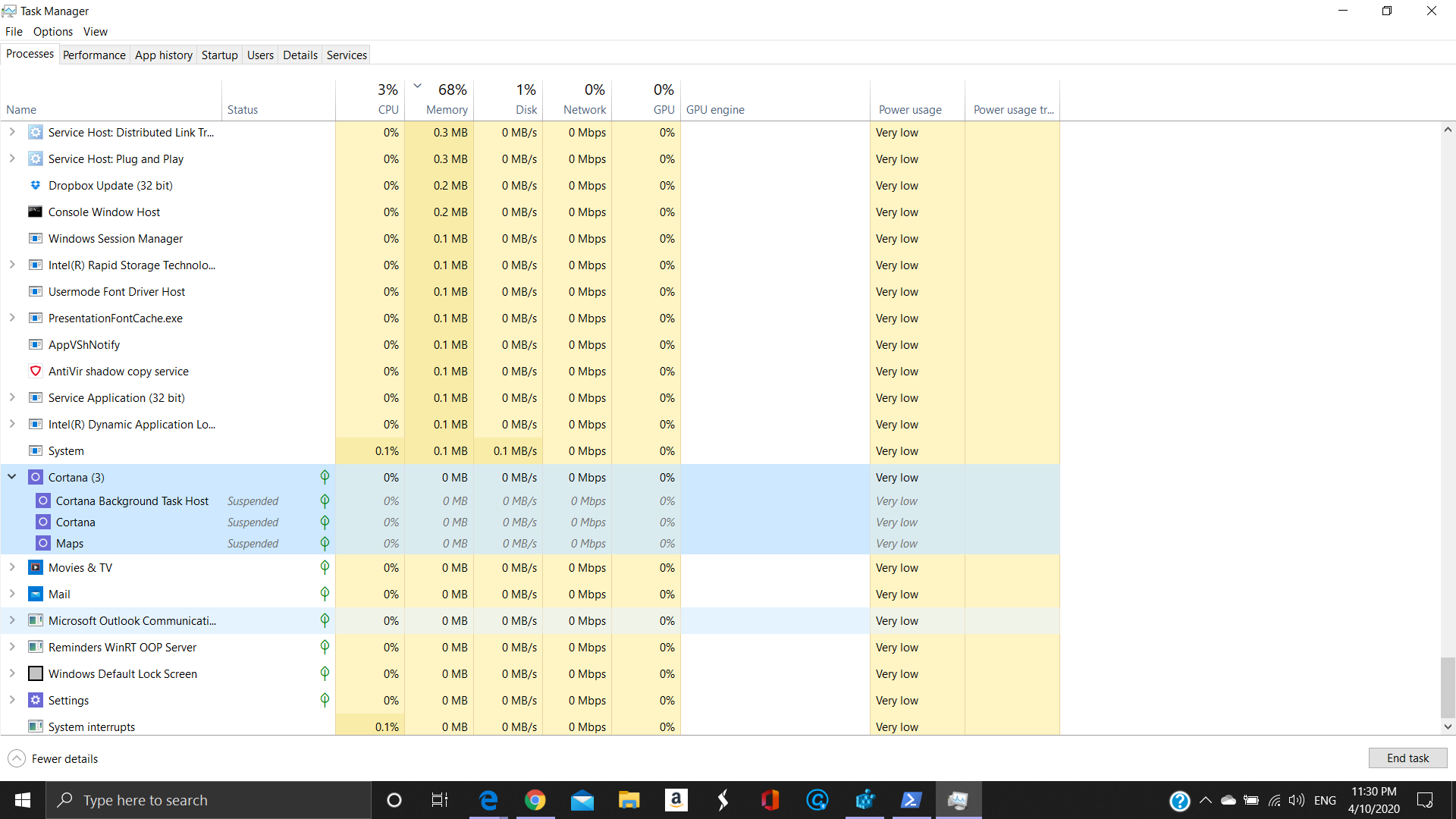The image size is (1456, 819).
Task: Open the Options menu
Action: click(53, 32)
